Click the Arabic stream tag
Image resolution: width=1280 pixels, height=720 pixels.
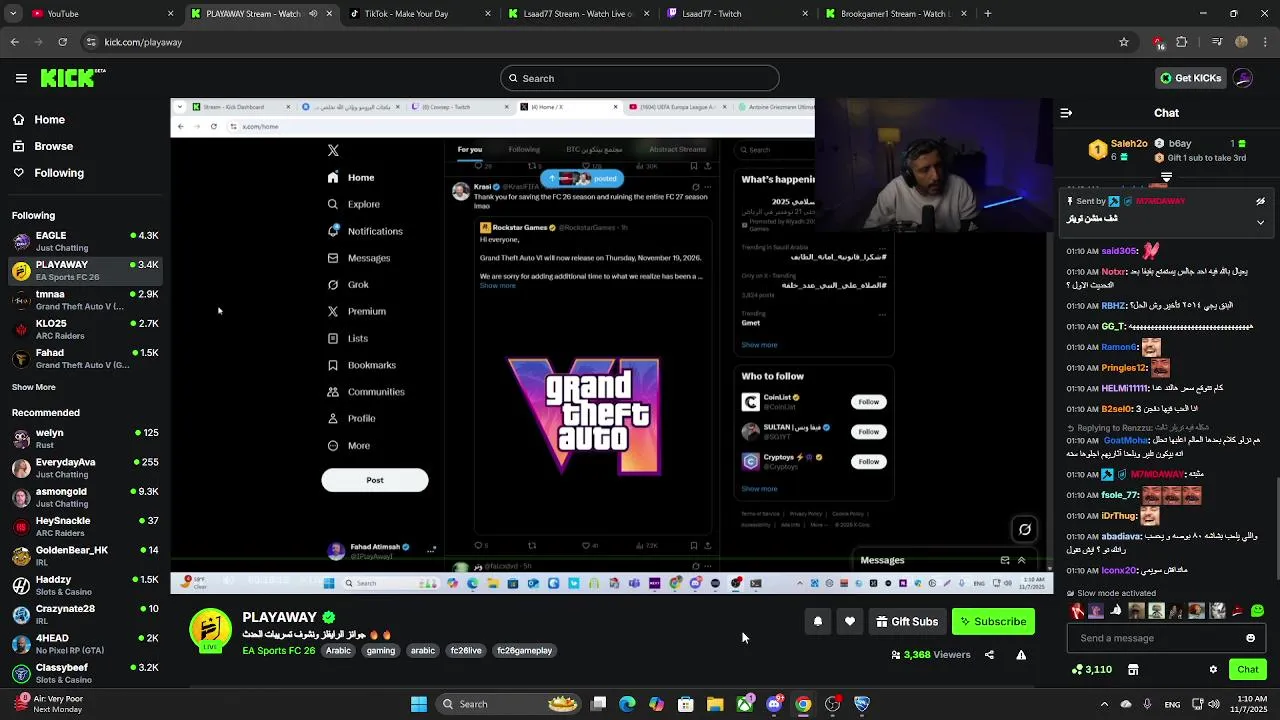(x=338, y=651)
